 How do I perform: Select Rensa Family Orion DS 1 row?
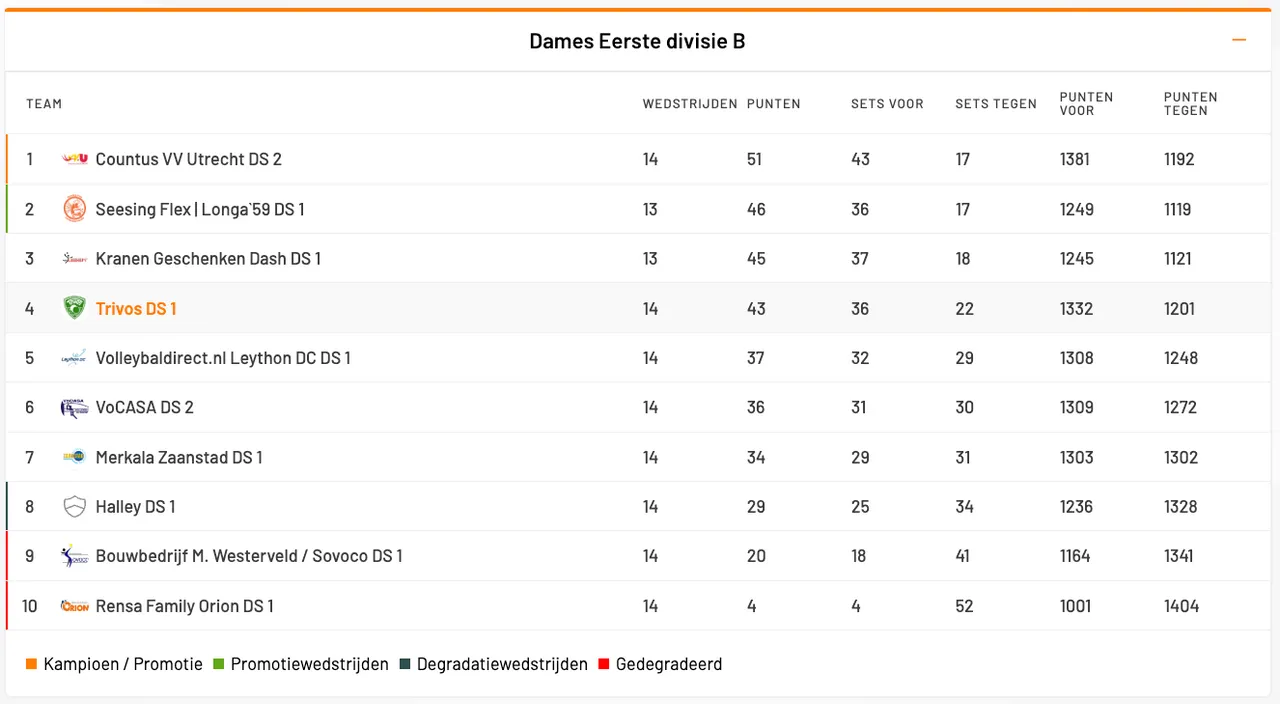coord(638,606)
